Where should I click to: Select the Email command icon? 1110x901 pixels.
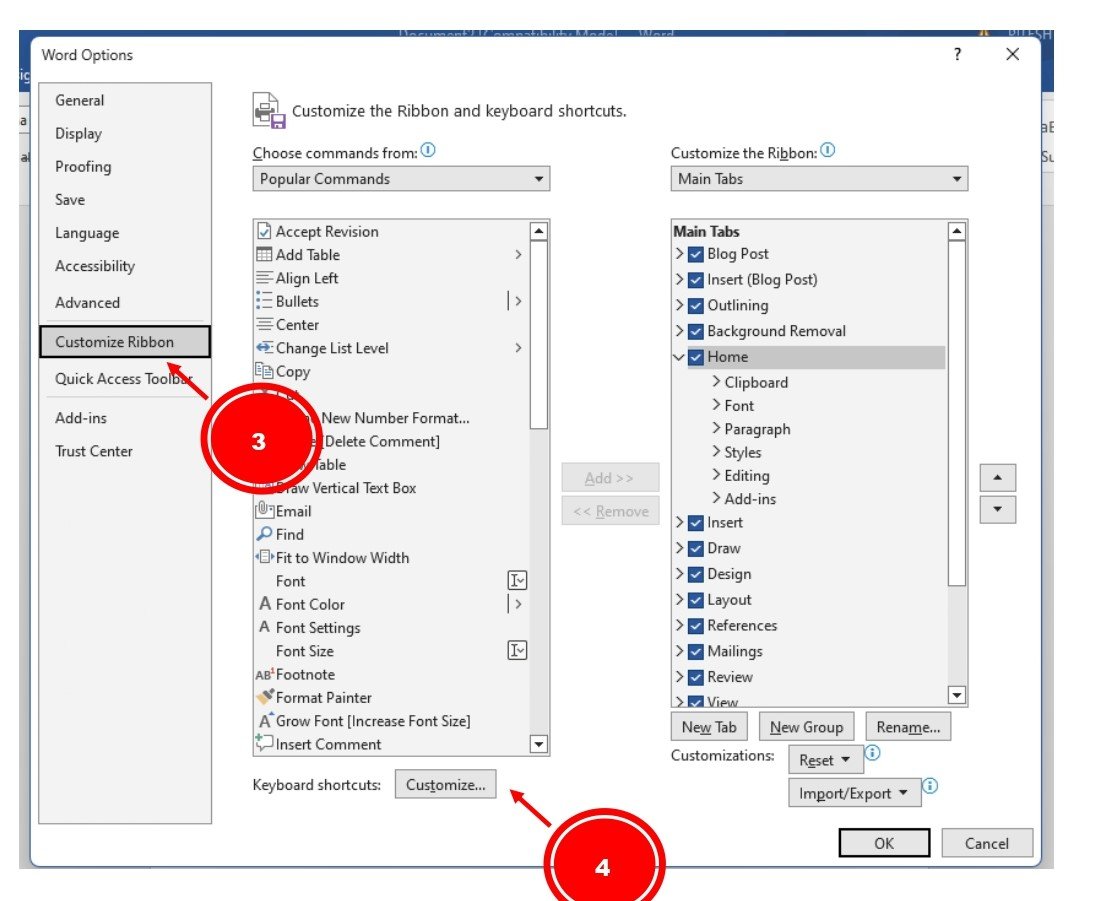(x=265, y=510)
